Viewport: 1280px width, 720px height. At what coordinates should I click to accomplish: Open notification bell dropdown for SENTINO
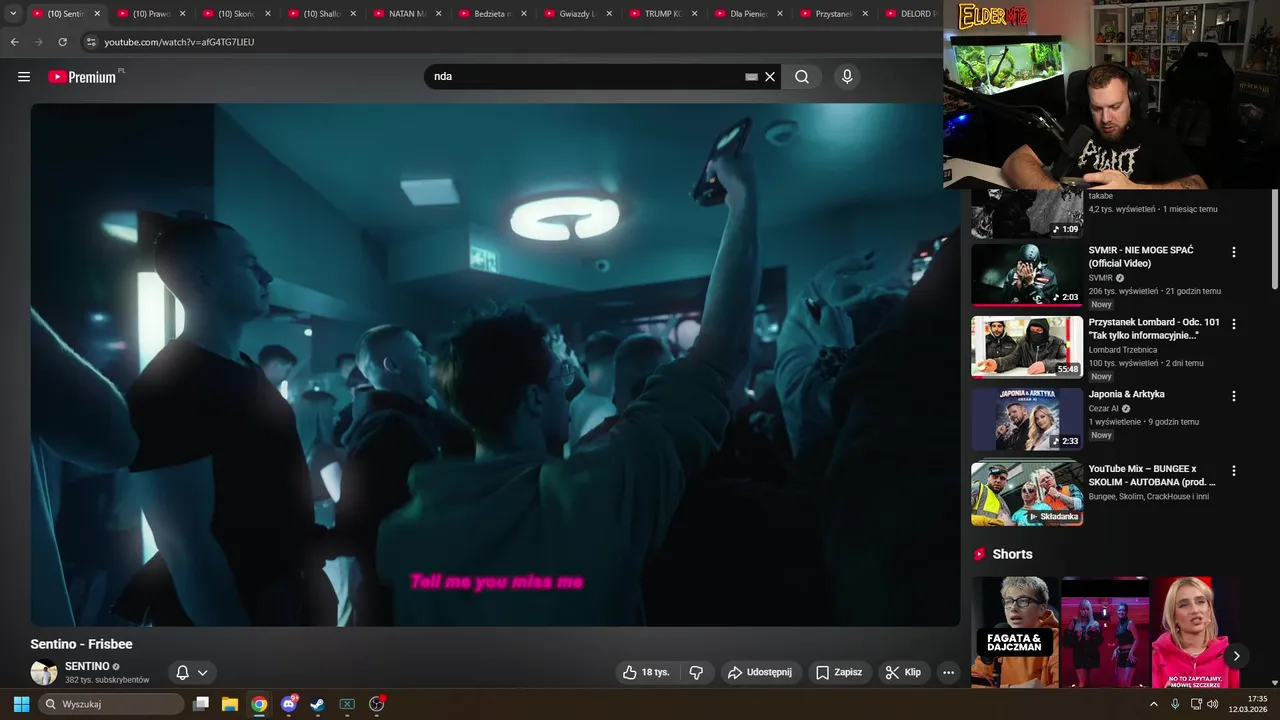coord(192,672)
